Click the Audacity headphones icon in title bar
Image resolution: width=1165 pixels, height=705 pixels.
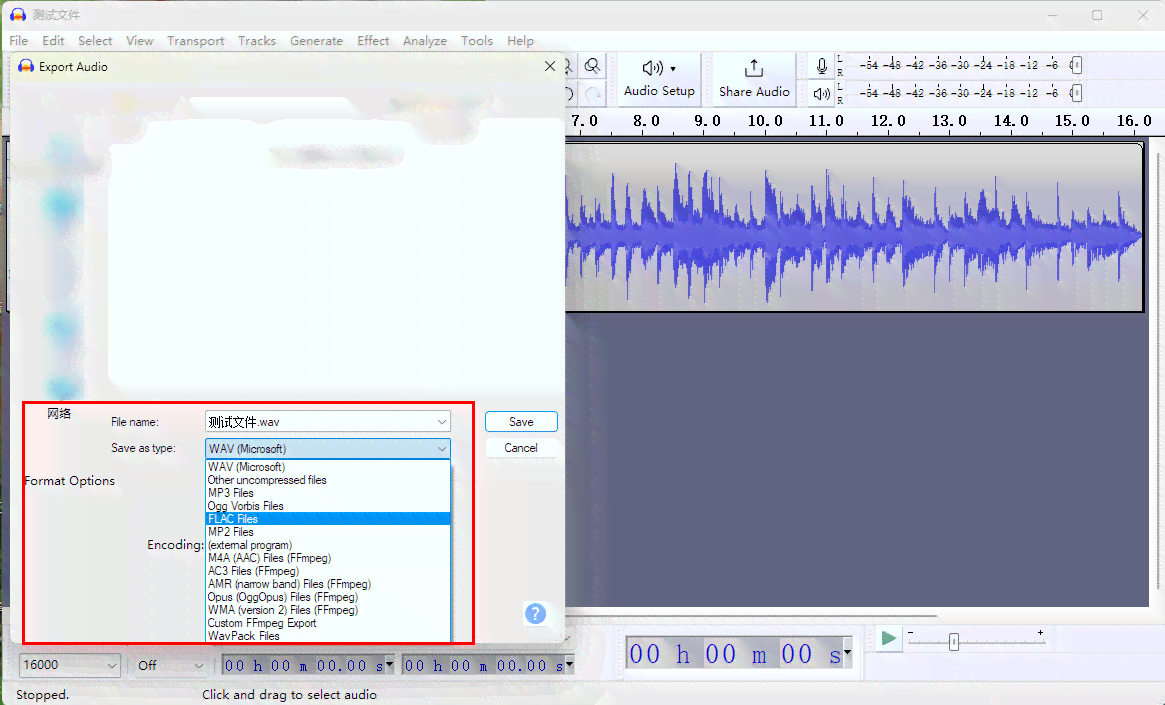[18, 15]
